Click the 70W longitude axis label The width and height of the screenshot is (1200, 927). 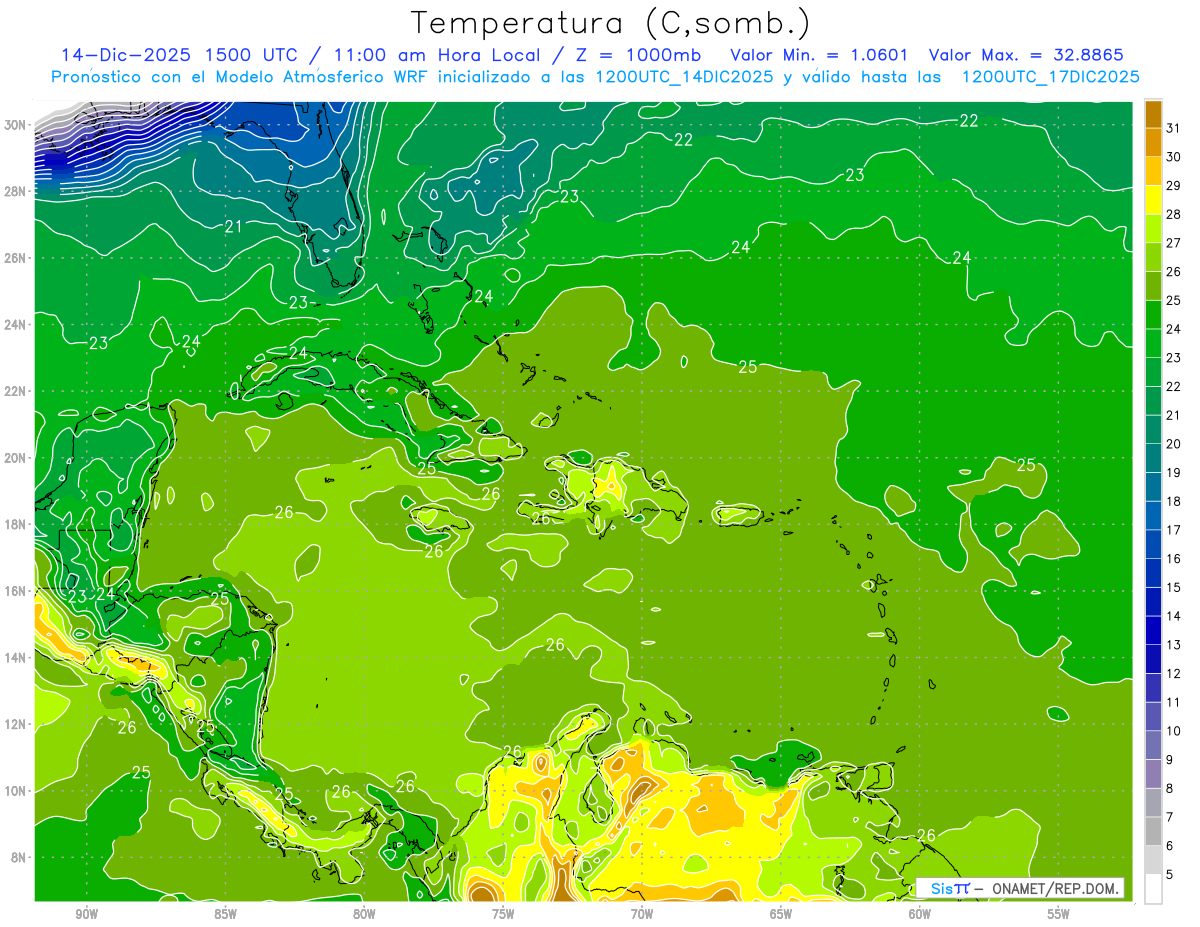click(x=642, y=914)
